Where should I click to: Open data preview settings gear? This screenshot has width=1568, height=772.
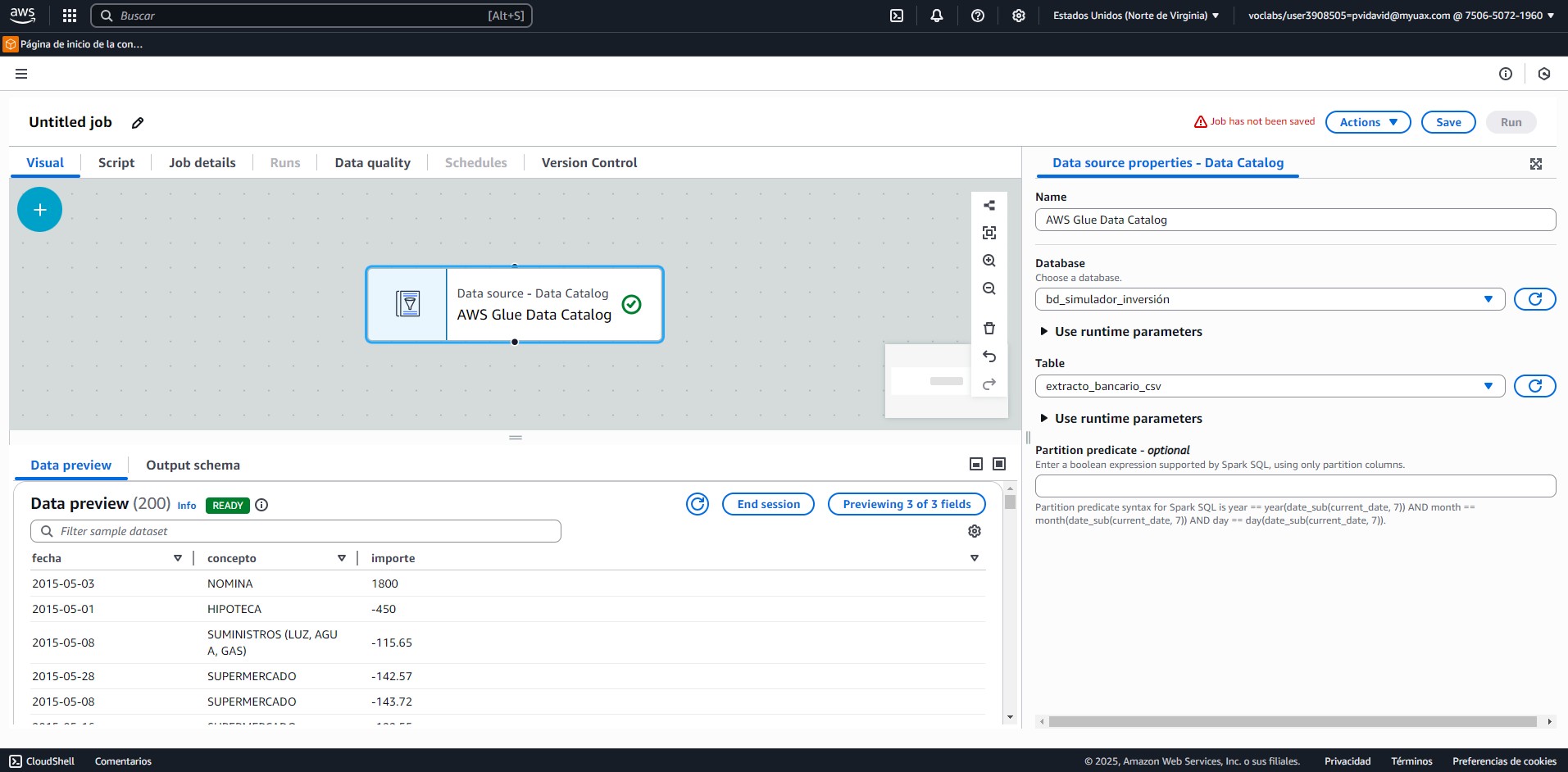point(975,531)
